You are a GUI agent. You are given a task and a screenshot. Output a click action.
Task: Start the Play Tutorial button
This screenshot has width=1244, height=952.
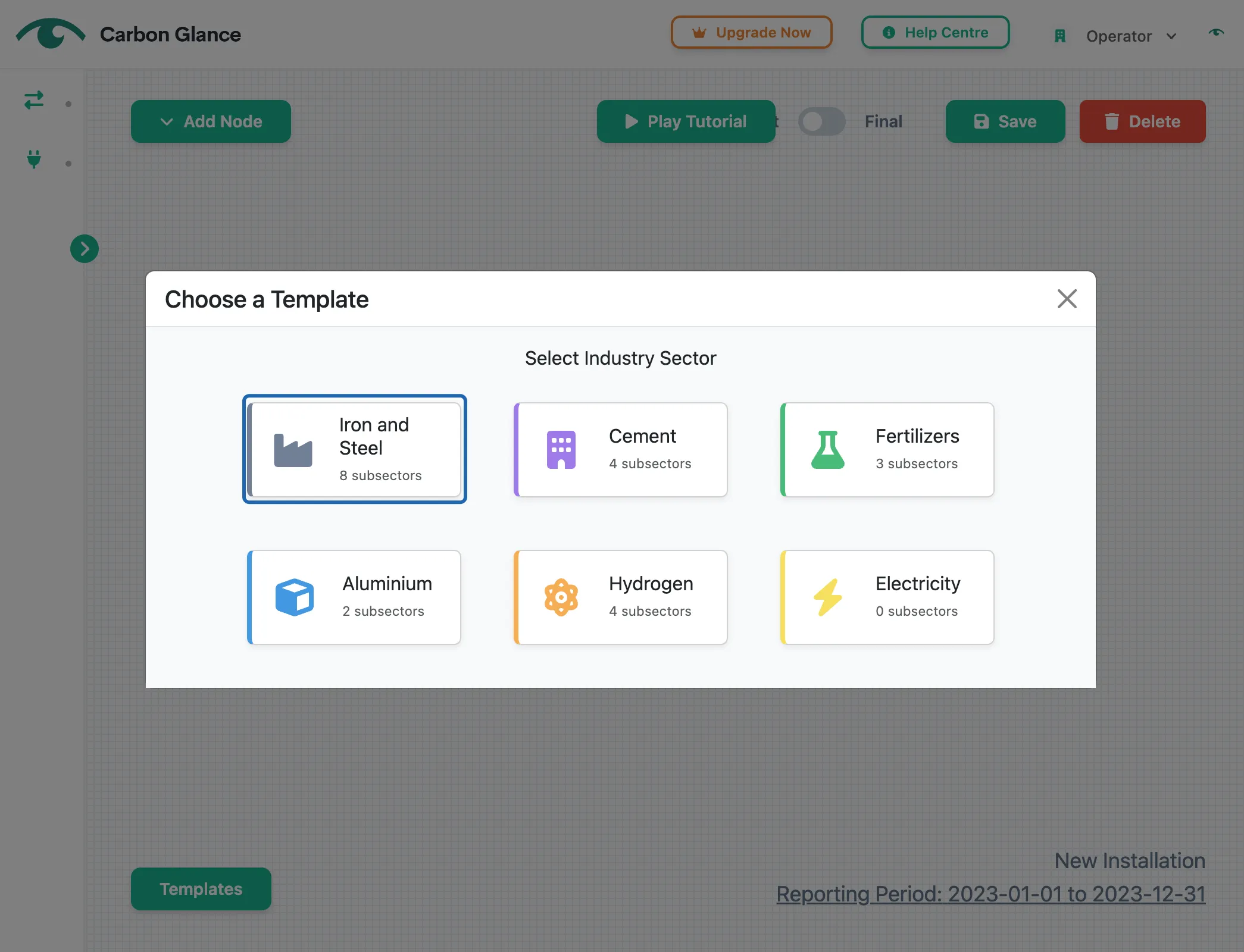686,121
